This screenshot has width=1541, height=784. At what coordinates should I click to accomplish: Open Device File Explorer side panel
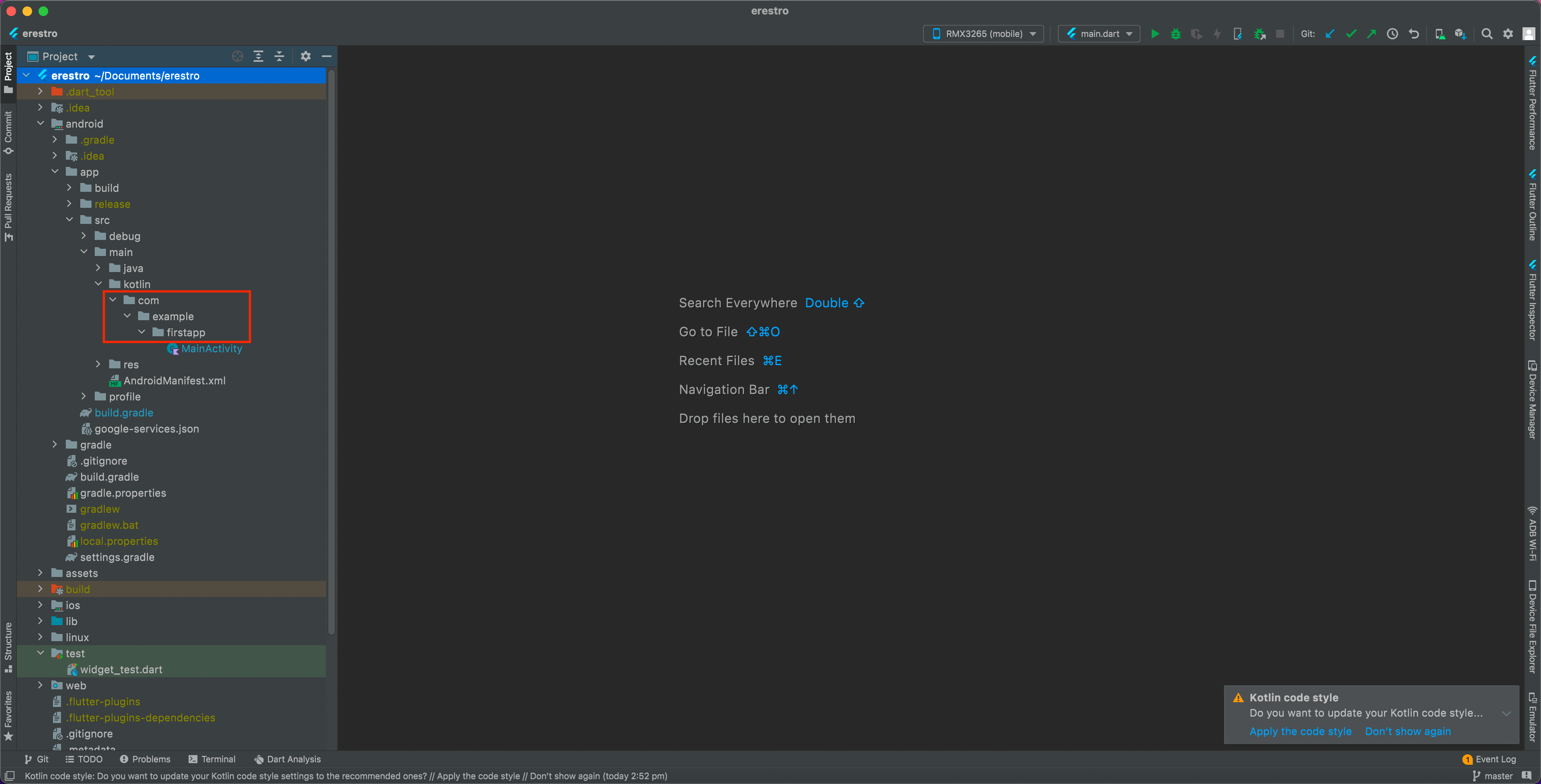click(x=1532, y=627)
